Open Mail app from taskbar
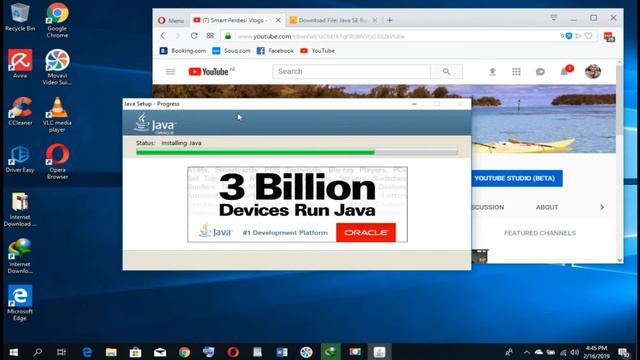Screen dimensions: 640x360 tap(160, 352)
